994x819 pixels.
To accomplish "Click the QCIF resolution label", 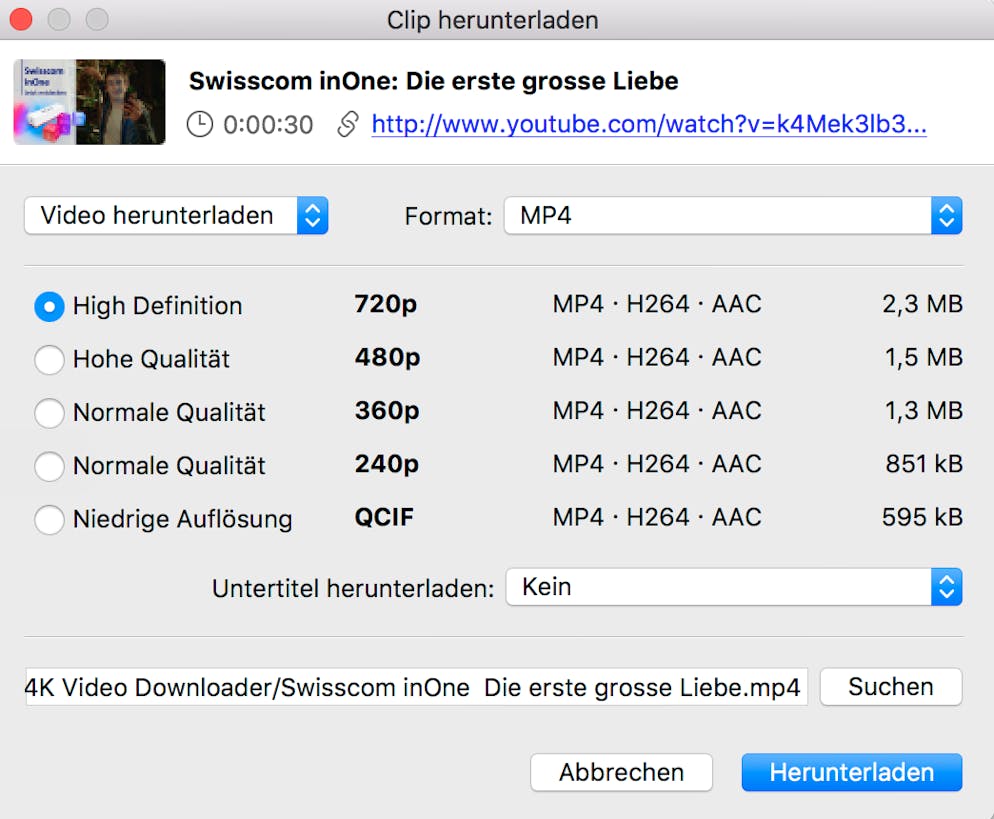I will click(x=384, y=517).
